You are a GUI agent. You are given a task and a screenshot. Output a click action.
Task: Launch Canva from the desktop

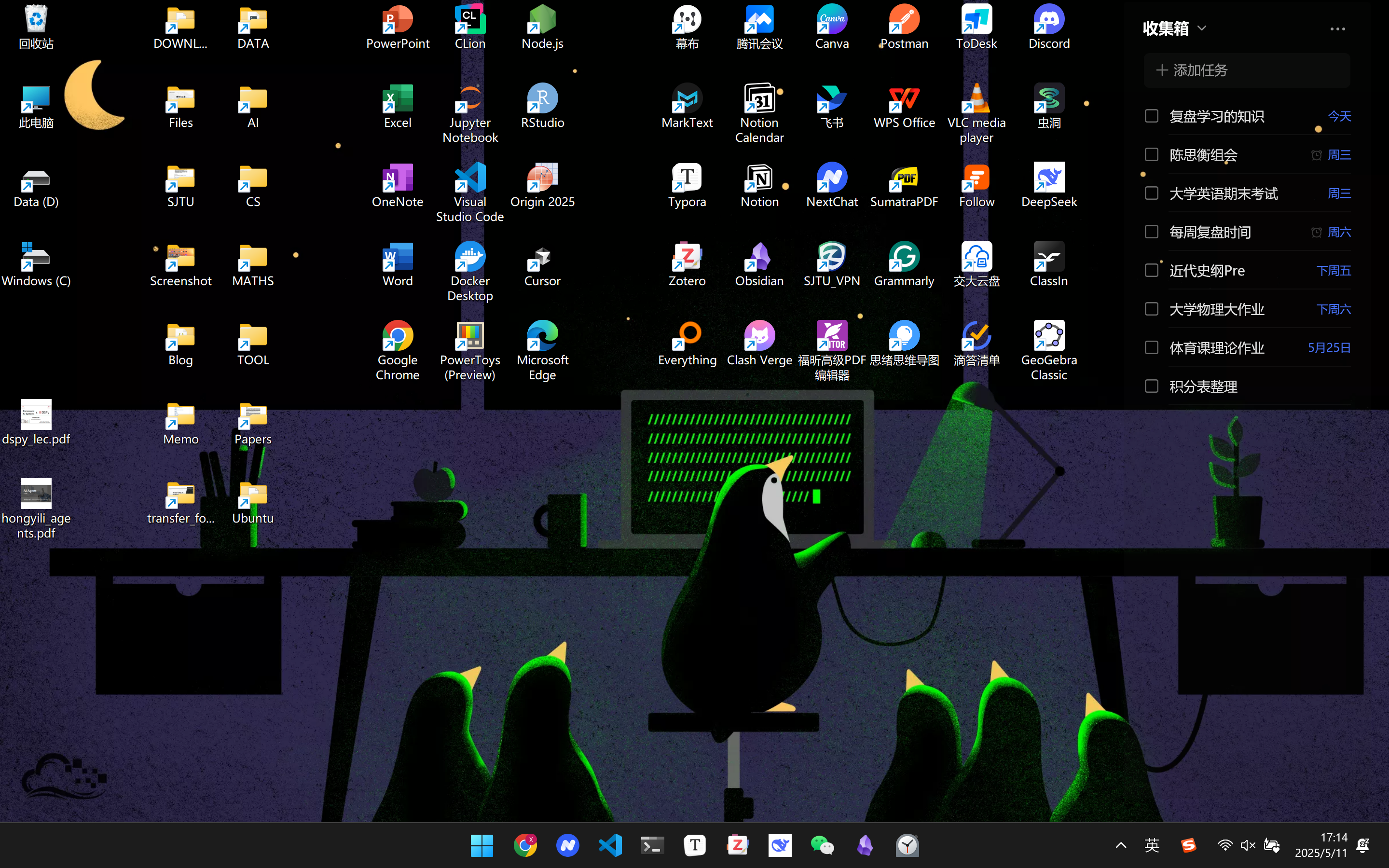coord(832,28)
